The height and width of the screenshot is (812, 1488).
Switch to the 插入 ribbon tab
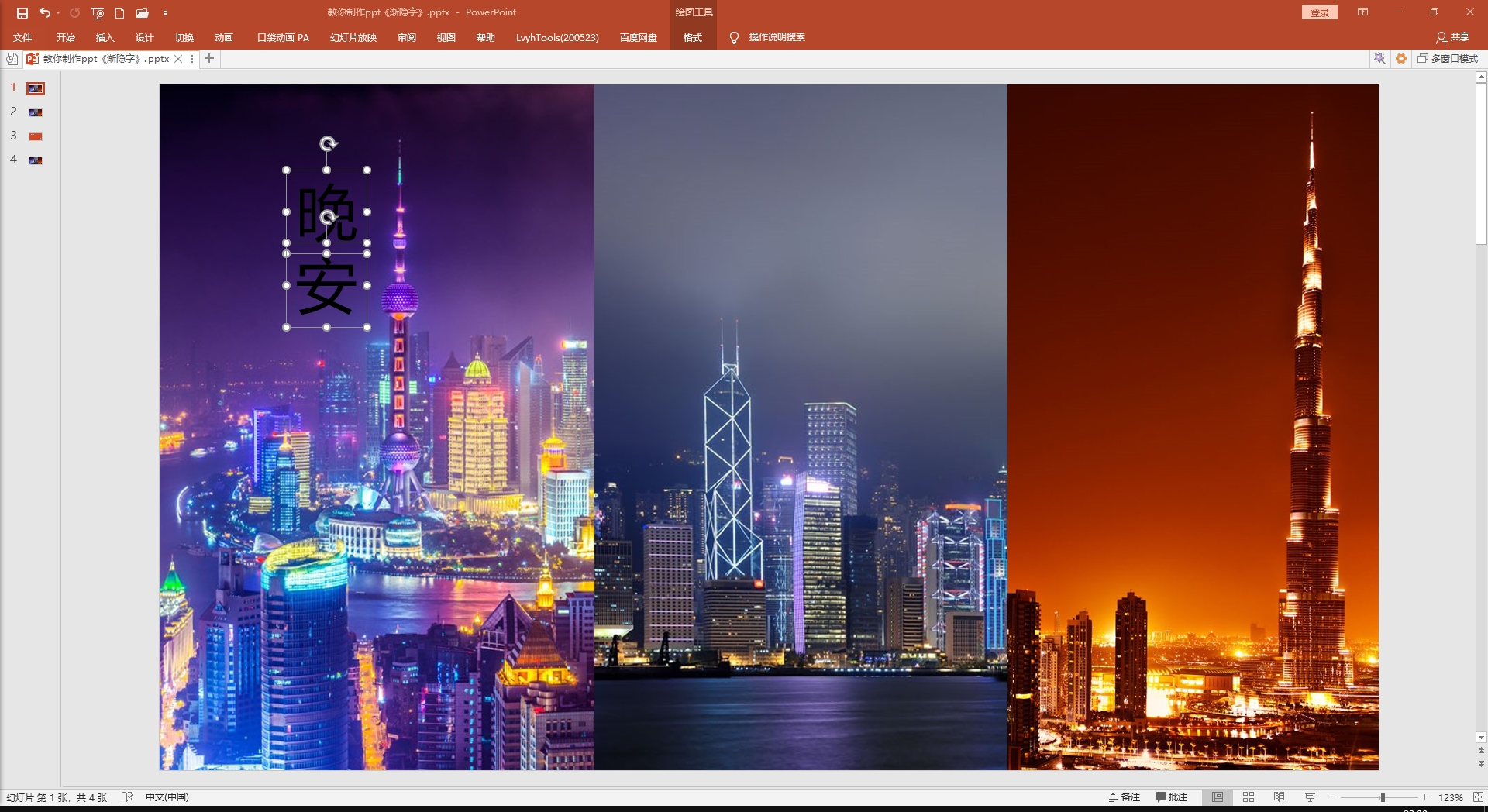tap(105, 37)
